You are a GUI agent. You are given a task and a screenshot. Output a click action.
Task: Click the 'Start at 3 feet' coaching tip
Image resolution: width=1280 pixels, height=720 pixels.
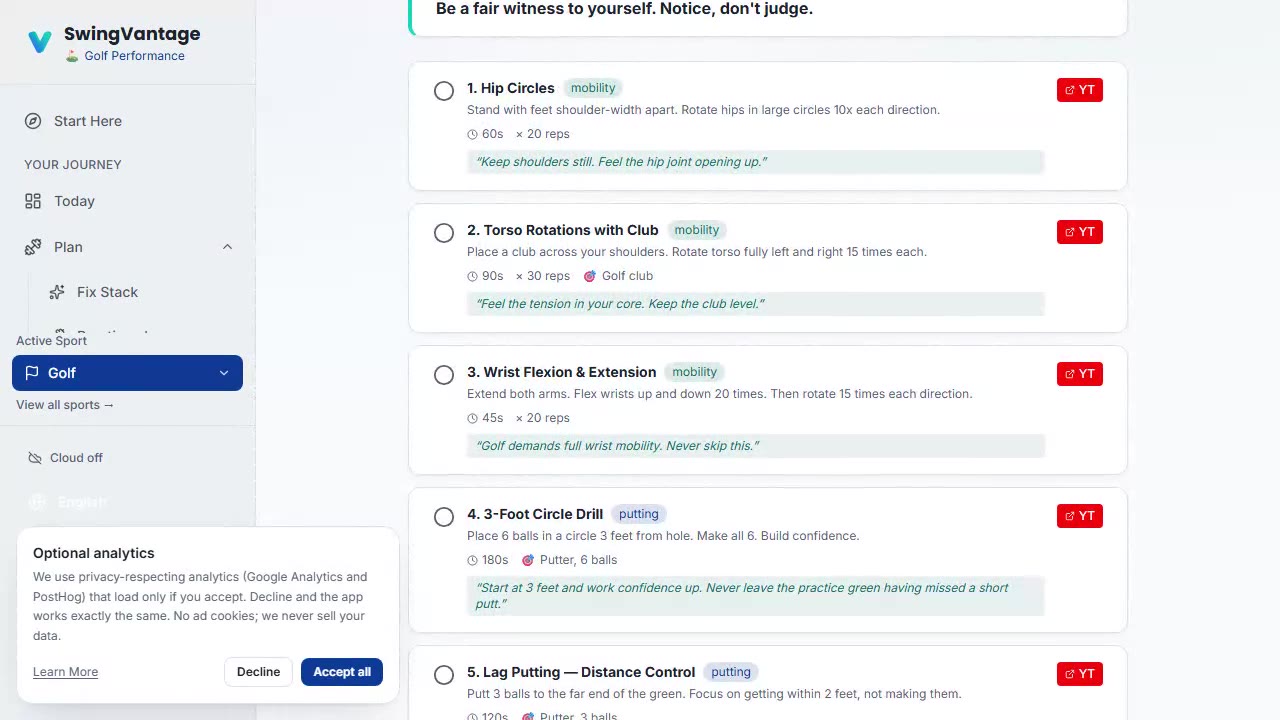755,596
